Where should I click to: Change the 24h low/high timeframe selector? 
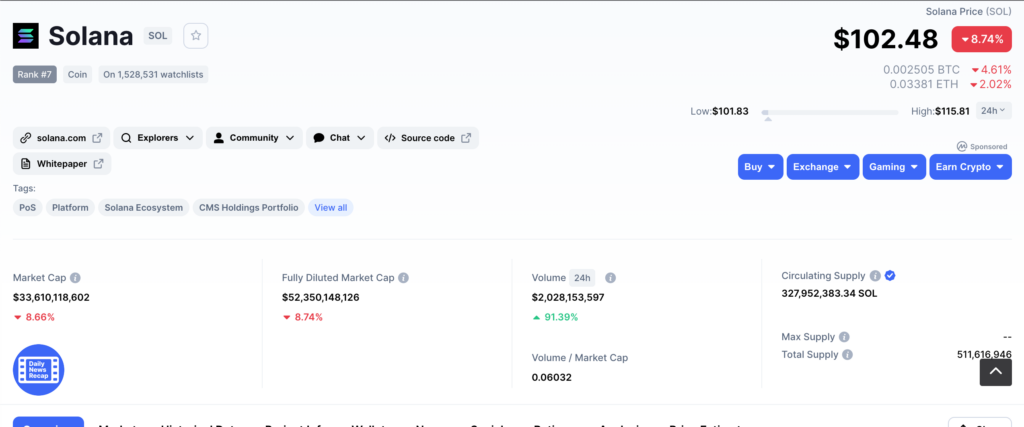click(993, 111)
